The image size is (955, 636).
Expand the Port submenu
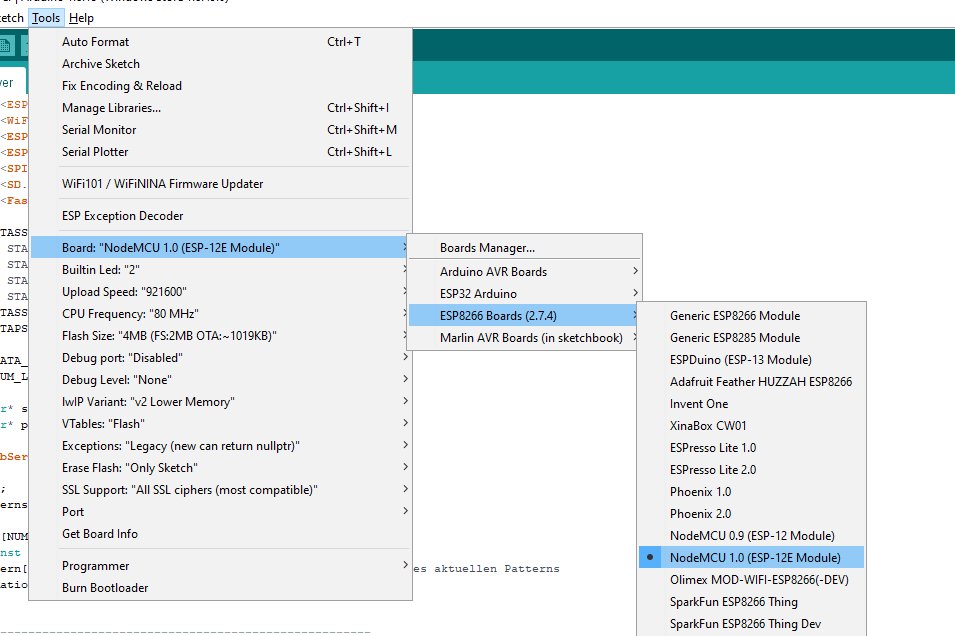point(72,511)
